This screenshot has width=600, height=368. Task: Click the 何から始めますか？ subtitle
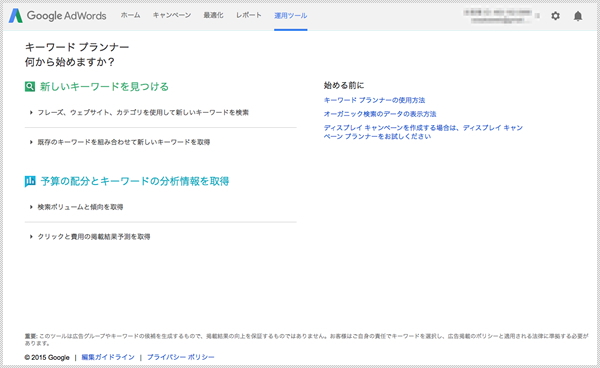coord(70,62)
